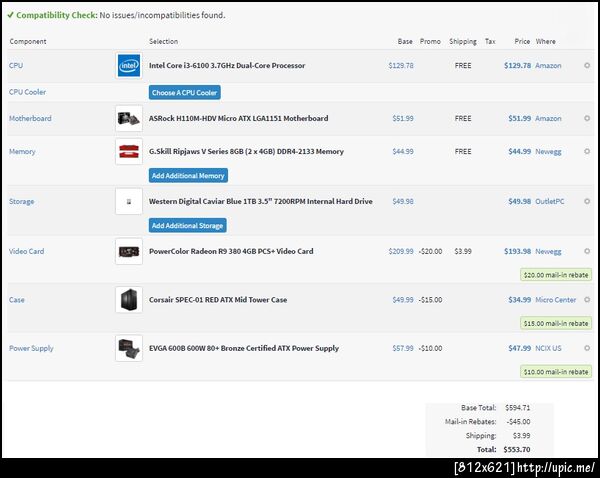Follow the Amazon merchant link for the motherboard
600x478 pixels.
tap(548, 118)
